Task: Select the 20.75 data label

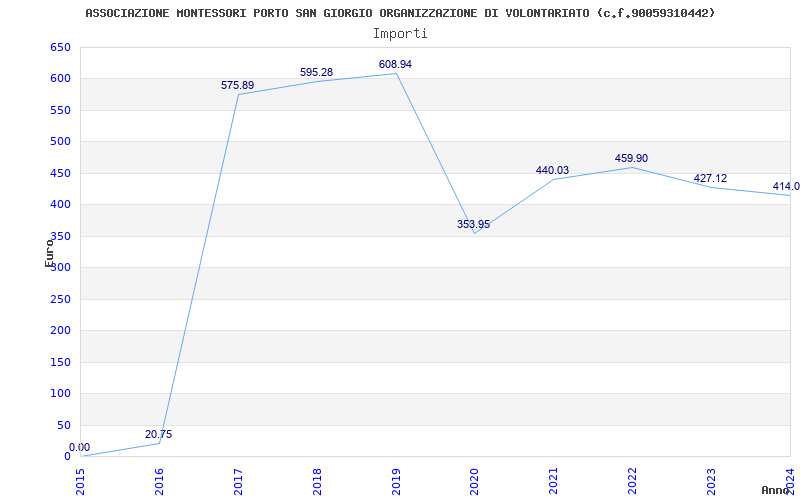Action: click(159, 434)
